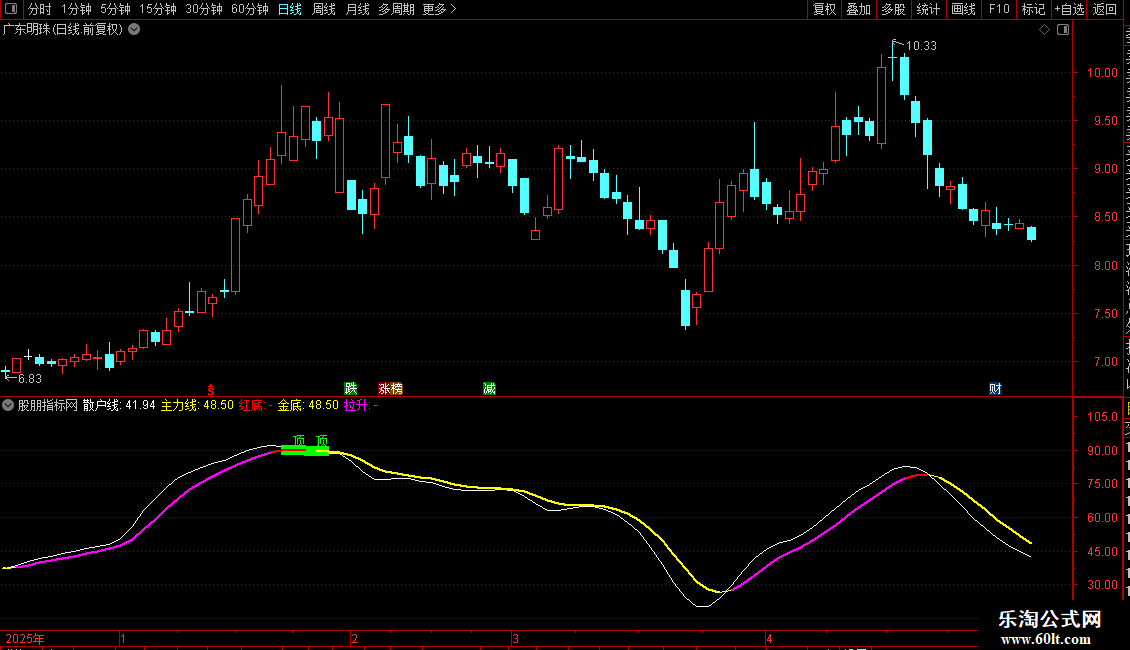
Task: Click the second green 顶 signal marker
Action: tap(322, 440)
